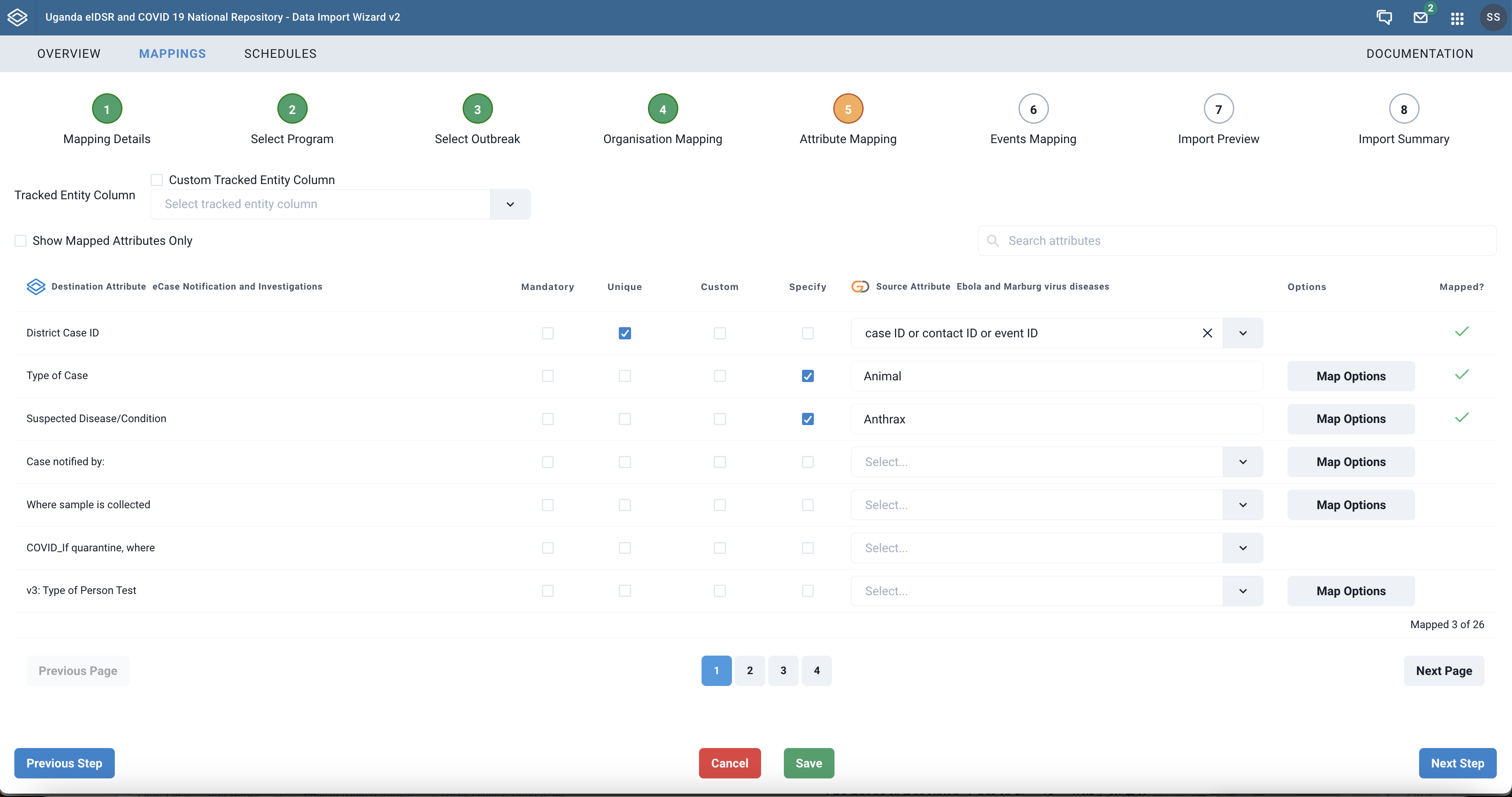Check Unique for Where sample is collected
Screen dimensions: 1512x797
(x=625, y=505)
